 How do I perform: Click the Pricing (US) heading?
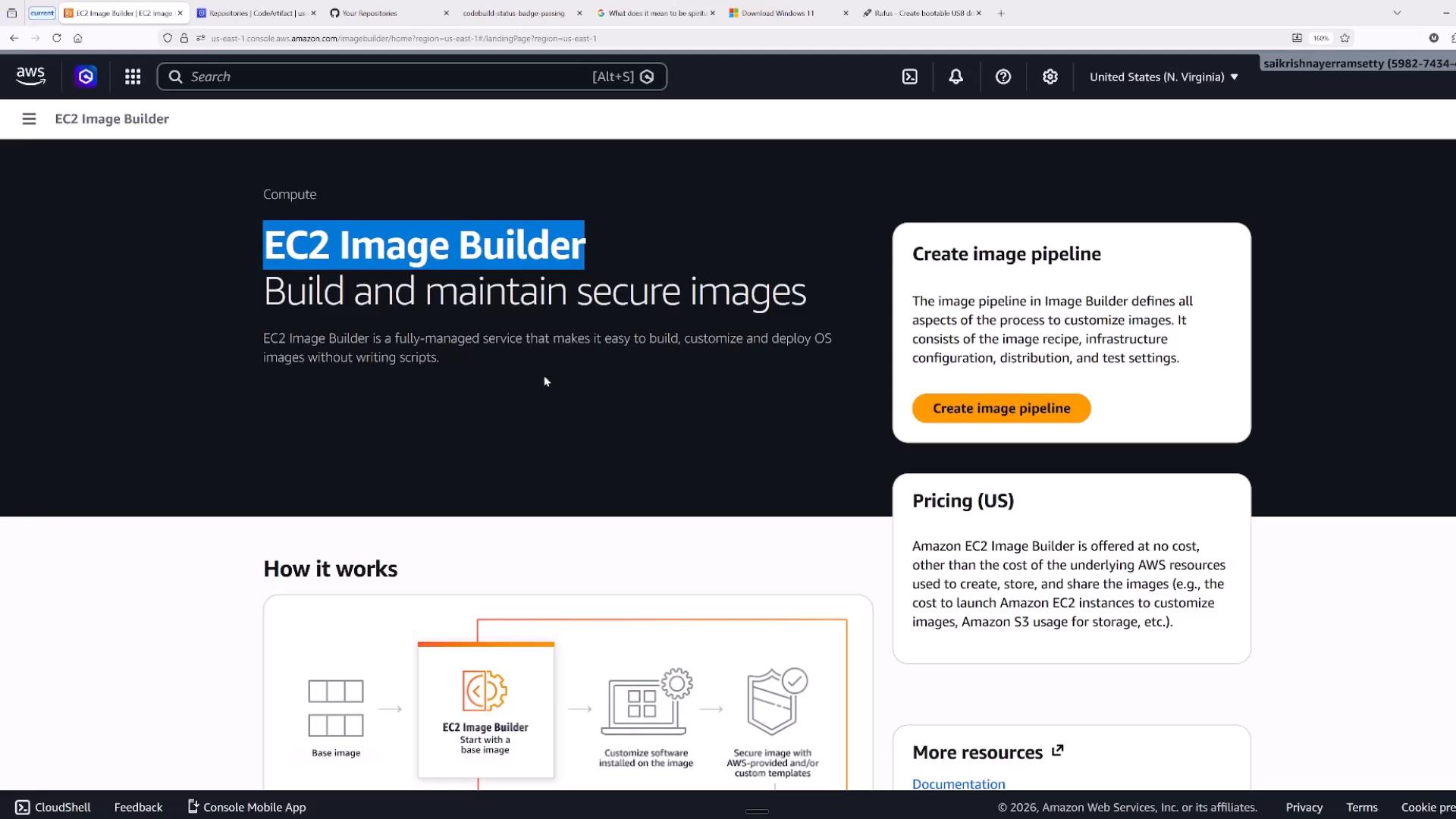[x=963, y=500]
